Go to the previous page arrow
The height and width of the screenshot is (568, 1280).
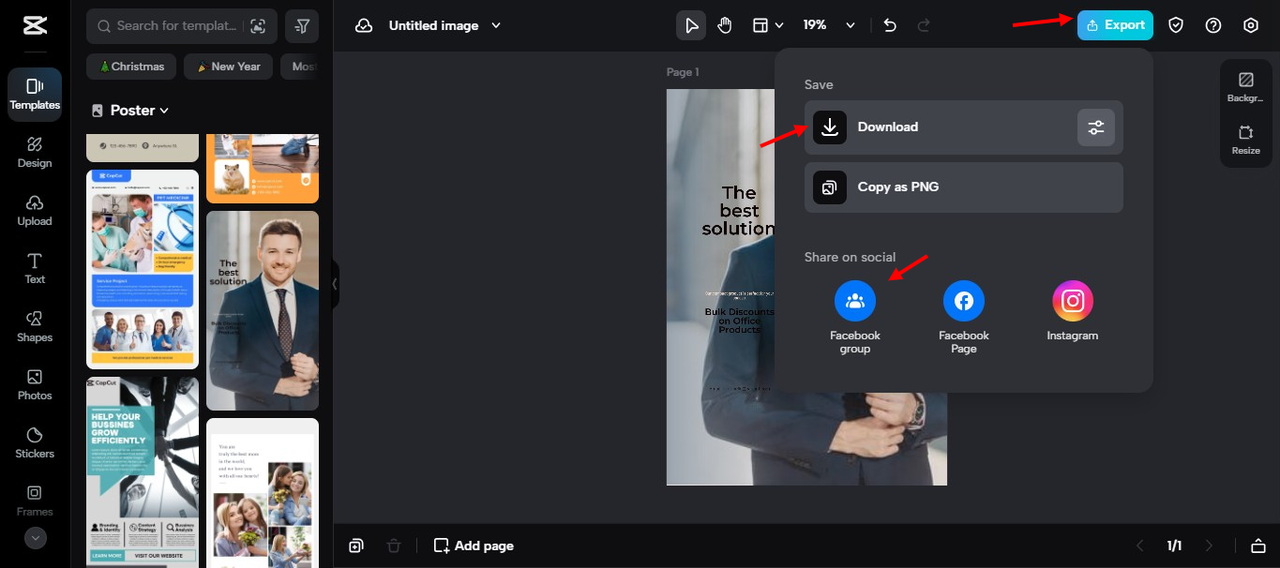(1140, 545)
